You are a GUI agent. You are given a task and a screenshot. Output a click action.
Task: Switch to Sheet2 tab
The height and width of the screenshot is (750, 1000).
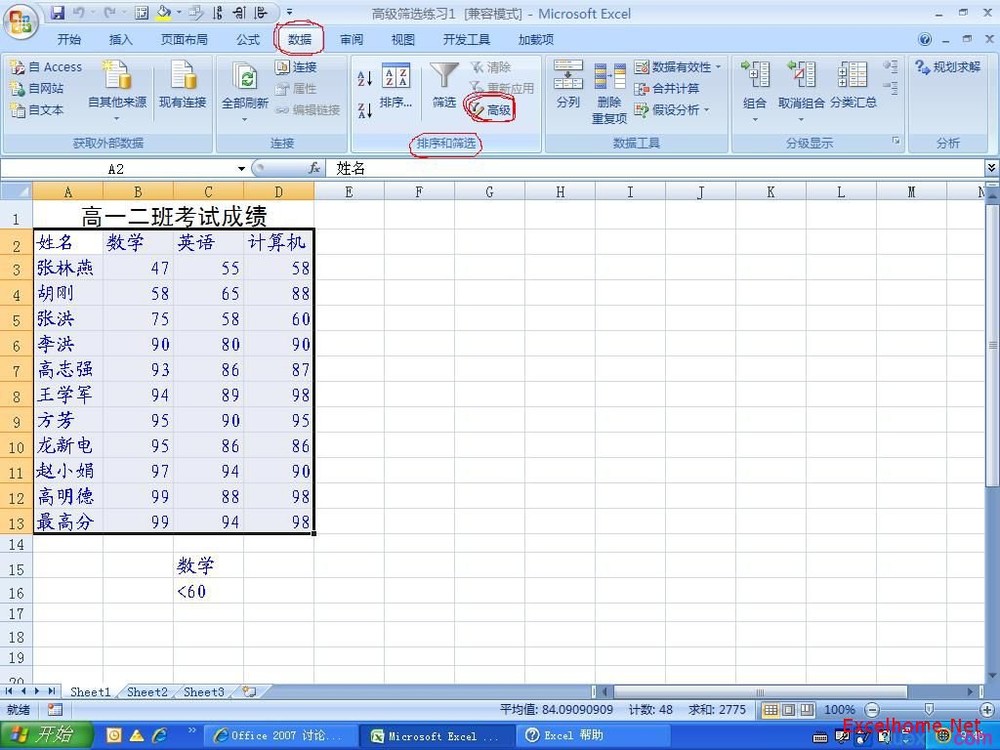[x=147, y=692]
